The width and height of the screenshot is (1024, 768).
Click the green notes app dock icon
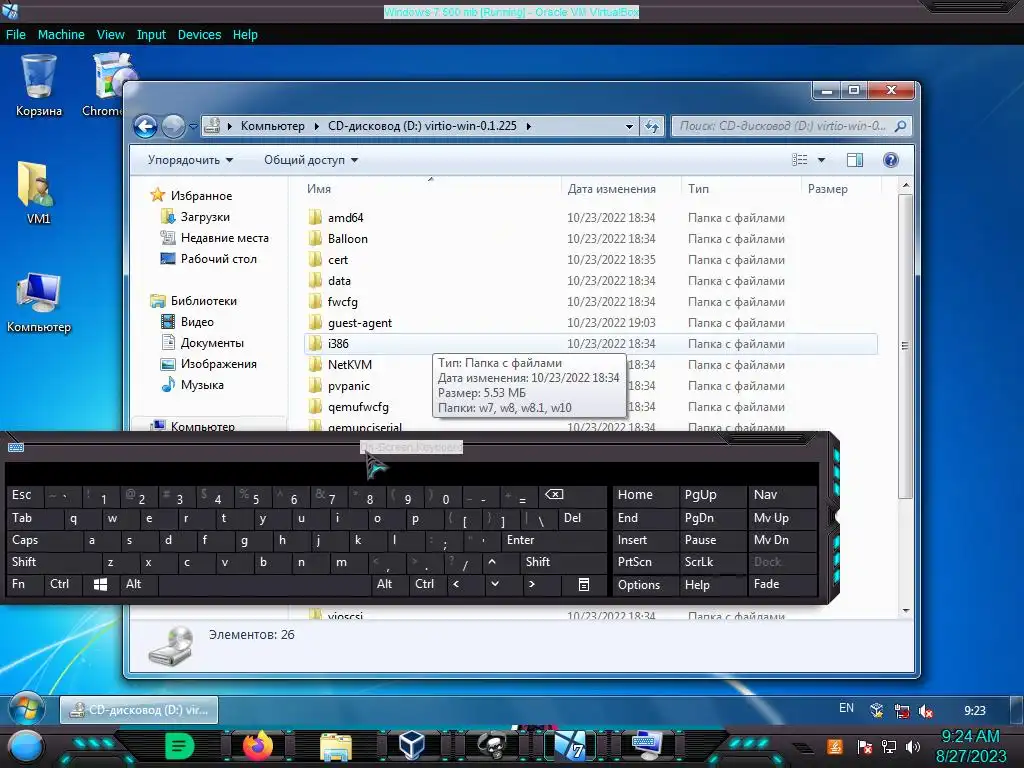[180, 746]
